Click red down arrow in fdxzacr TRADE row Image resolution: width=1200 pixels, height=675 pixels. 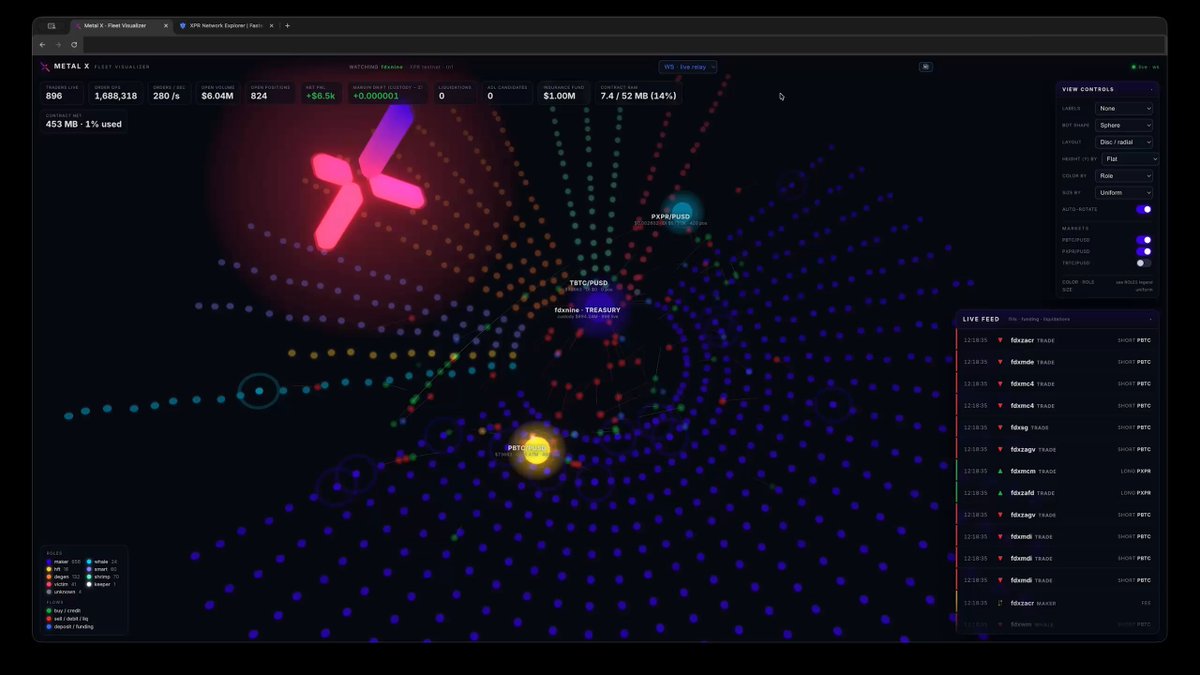999,340
